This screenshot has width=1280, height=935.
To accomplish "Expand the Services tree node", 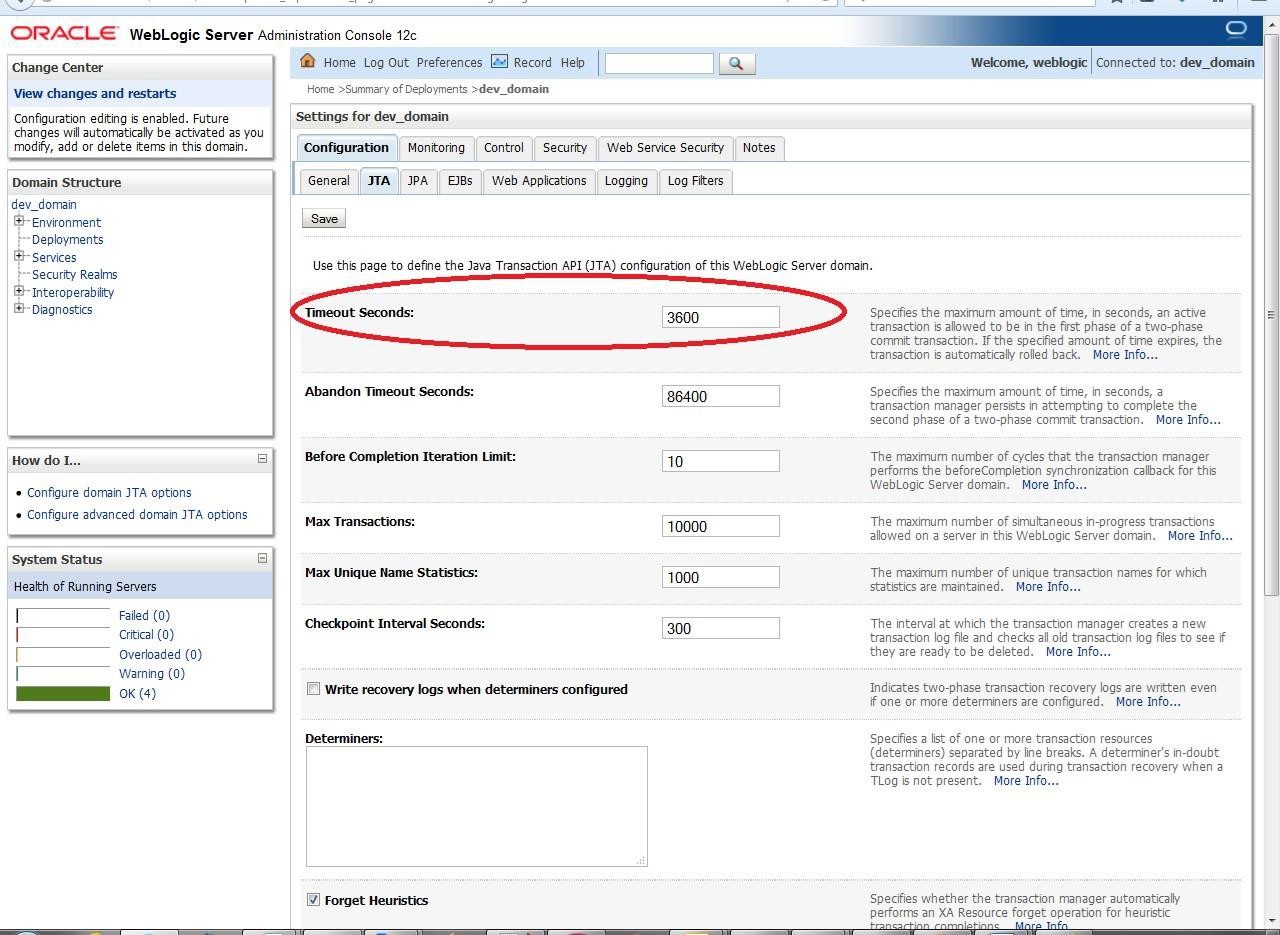I will pyautogui.click(x=19, y=256).
